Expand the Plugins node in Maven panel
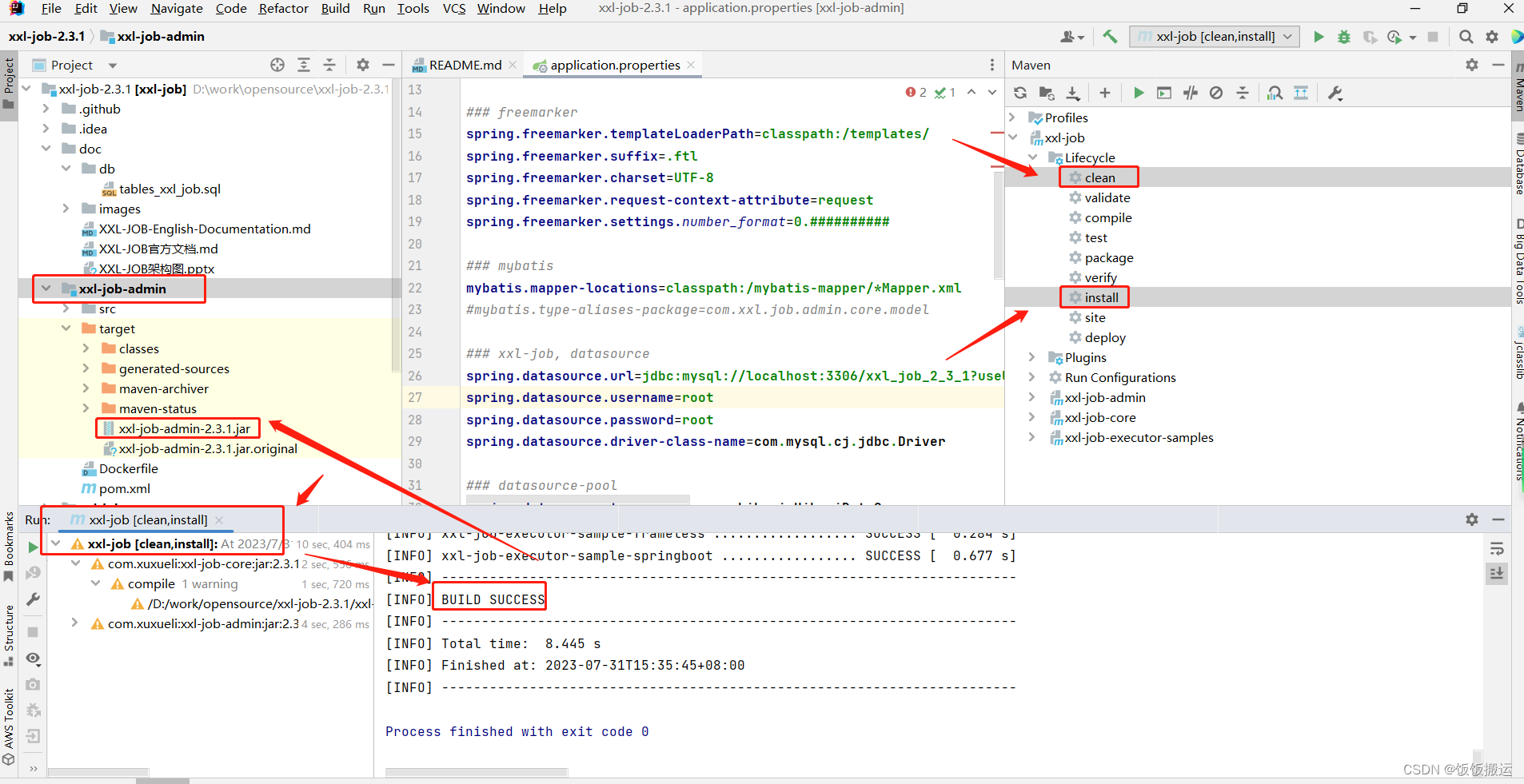 click(1032, 357)
